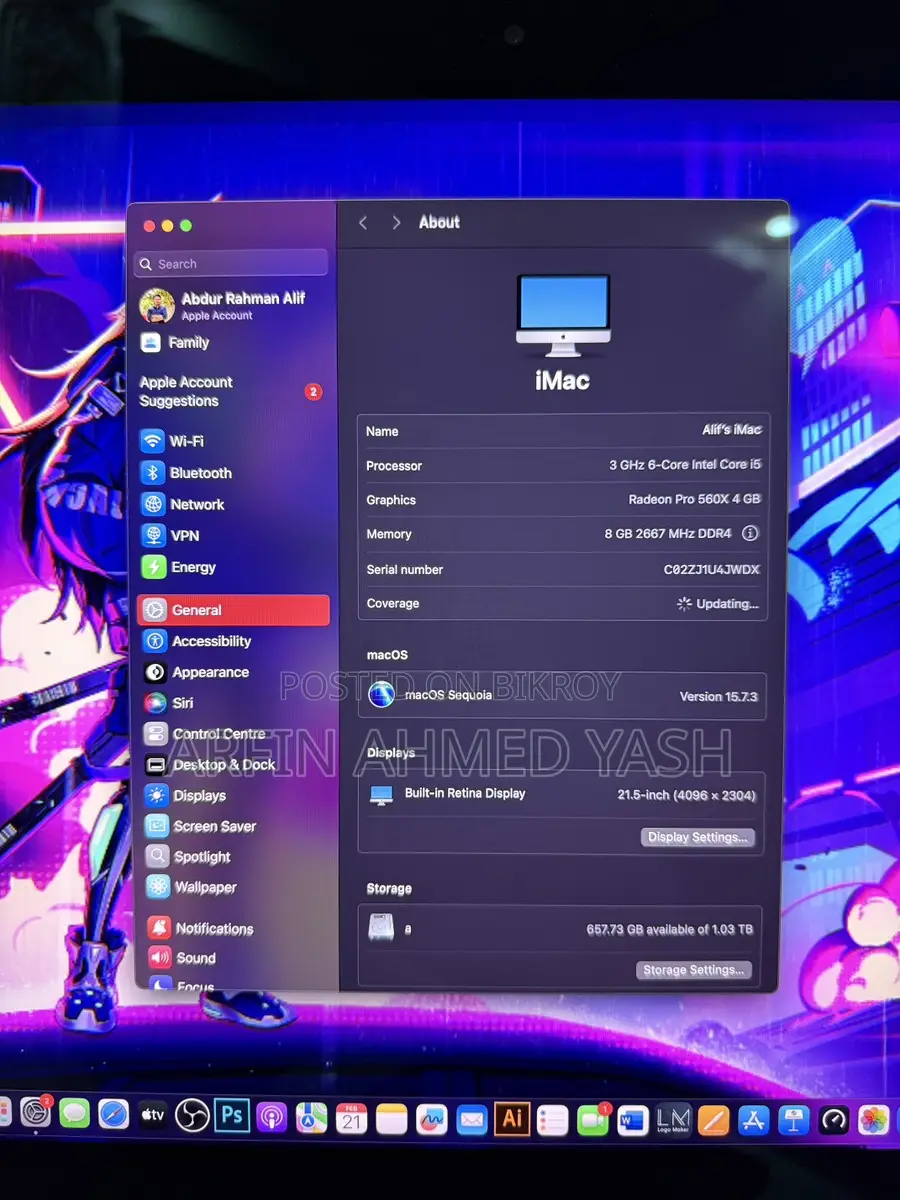Select General in the sidebar
The height and width of the screenshot is (1200, 900).
232,610
